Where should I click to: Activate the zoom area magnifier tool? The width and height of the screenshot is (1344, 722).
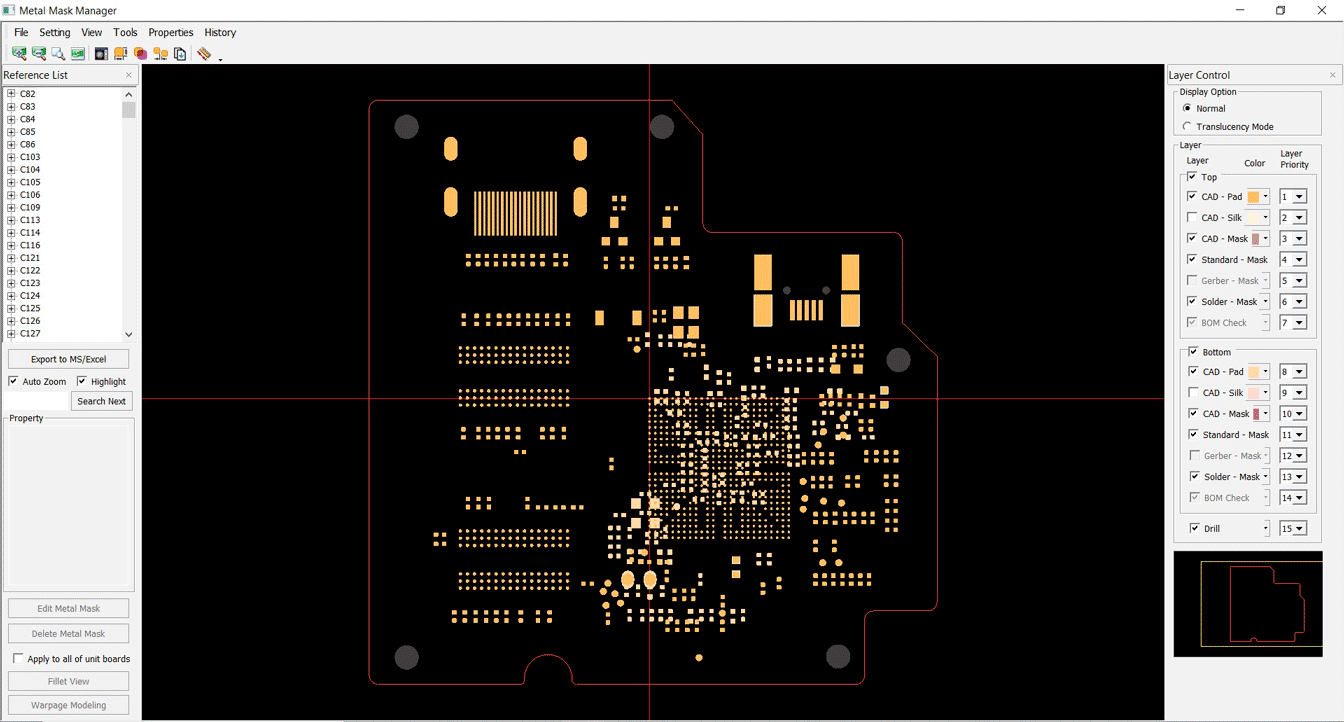(x=58, y=53)
